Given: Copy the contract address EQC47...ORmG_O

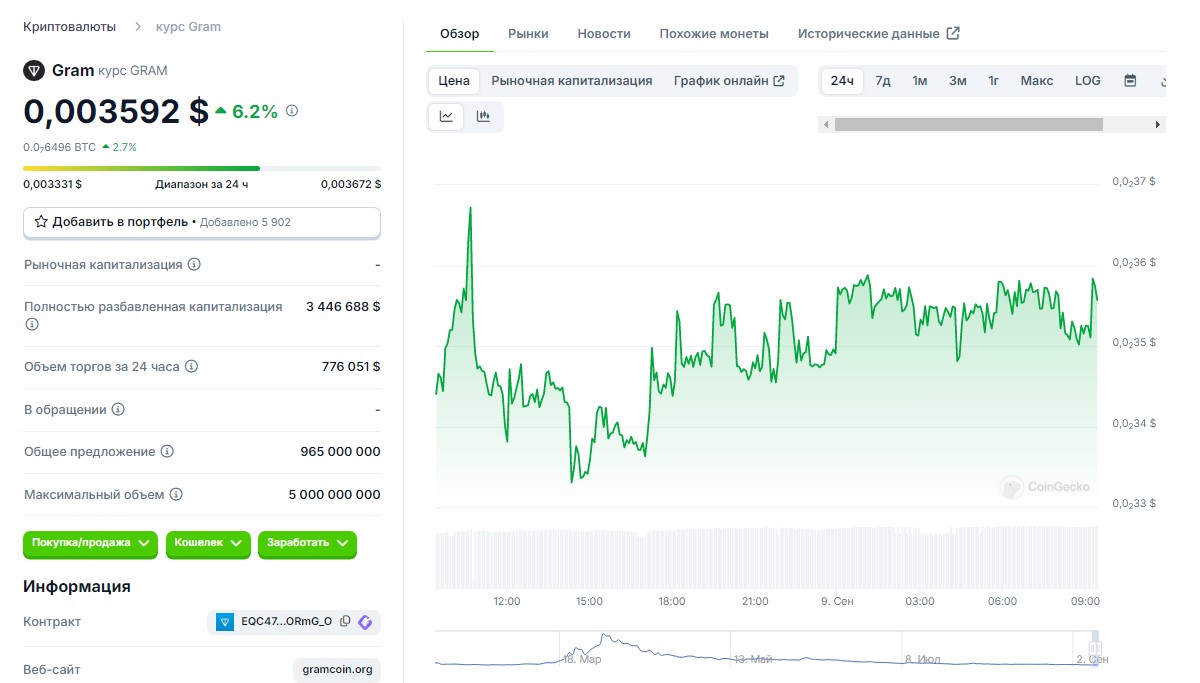Looking at the screenshot, I should click(345, 622).
